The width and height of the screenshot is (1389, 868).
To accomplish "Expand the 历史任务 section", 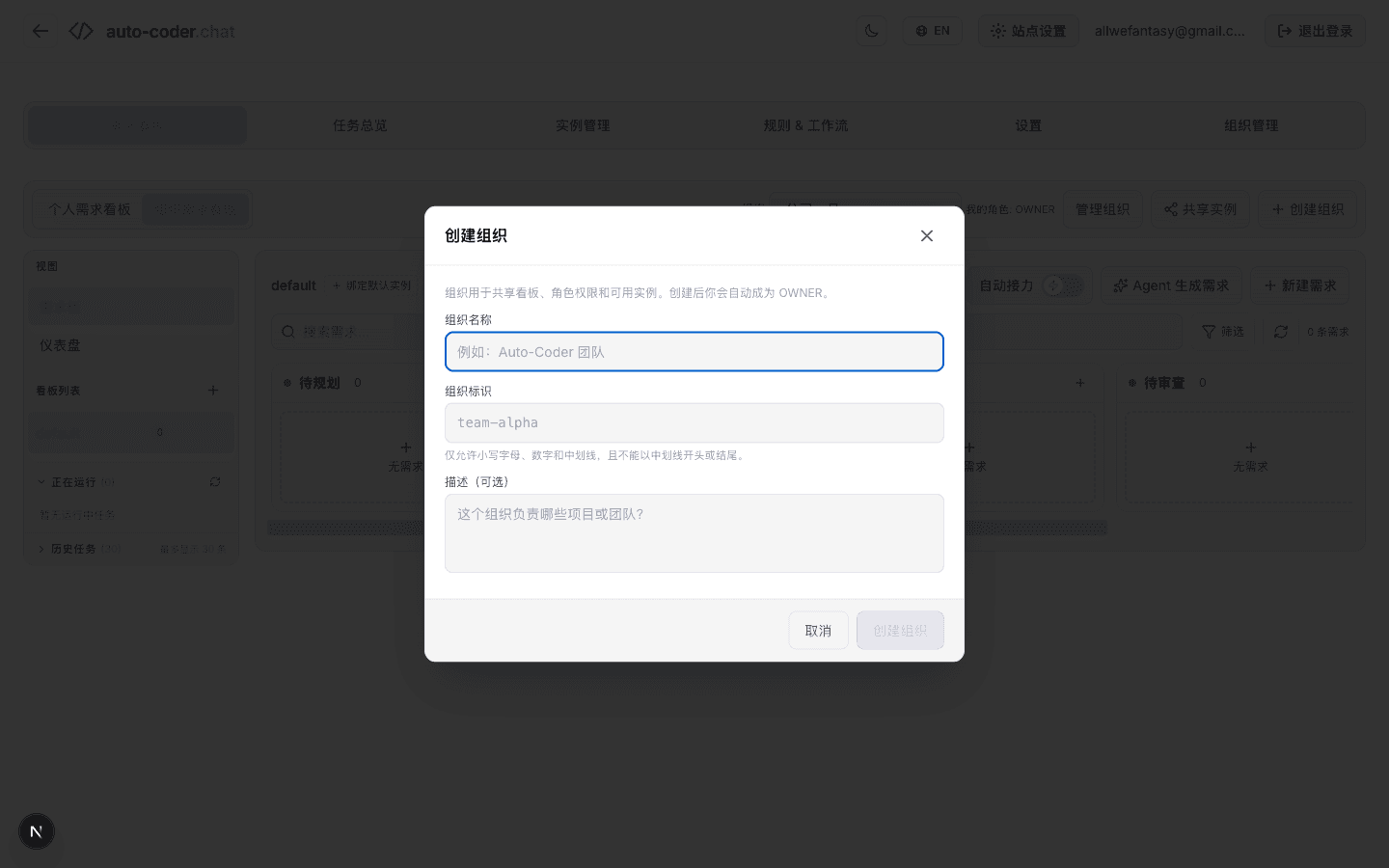I will 41,548.
